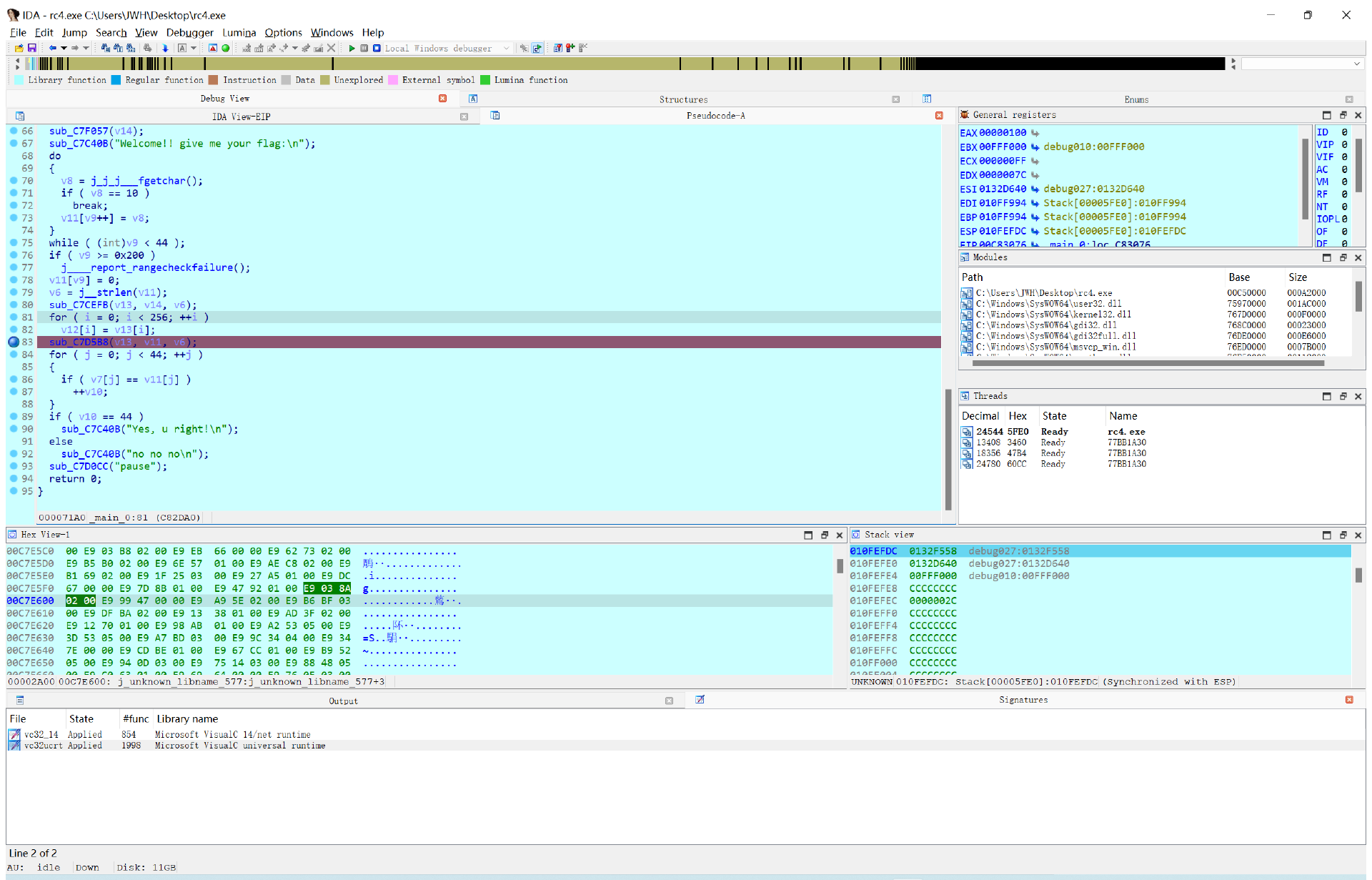Click the rc4.exe thread row icon
Image resolution: width=1372 pixels, height=880 pixels.
click(x=967, y=432)
